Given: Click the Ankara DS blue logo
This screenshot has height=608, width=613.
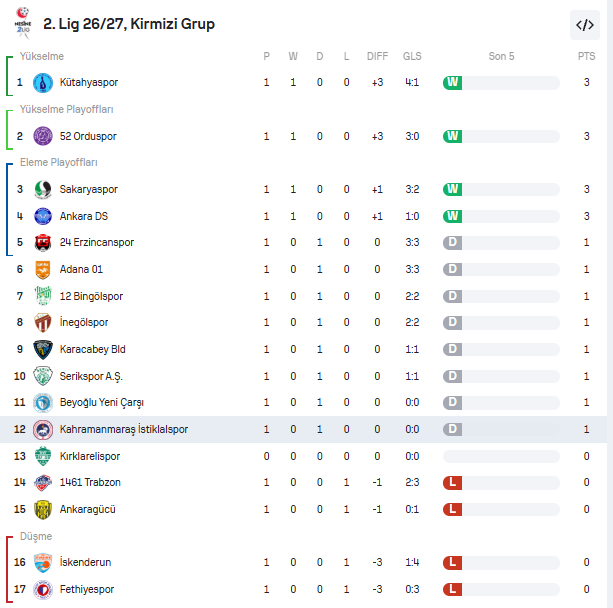Looking at the screenshot, I should point(43,216).
